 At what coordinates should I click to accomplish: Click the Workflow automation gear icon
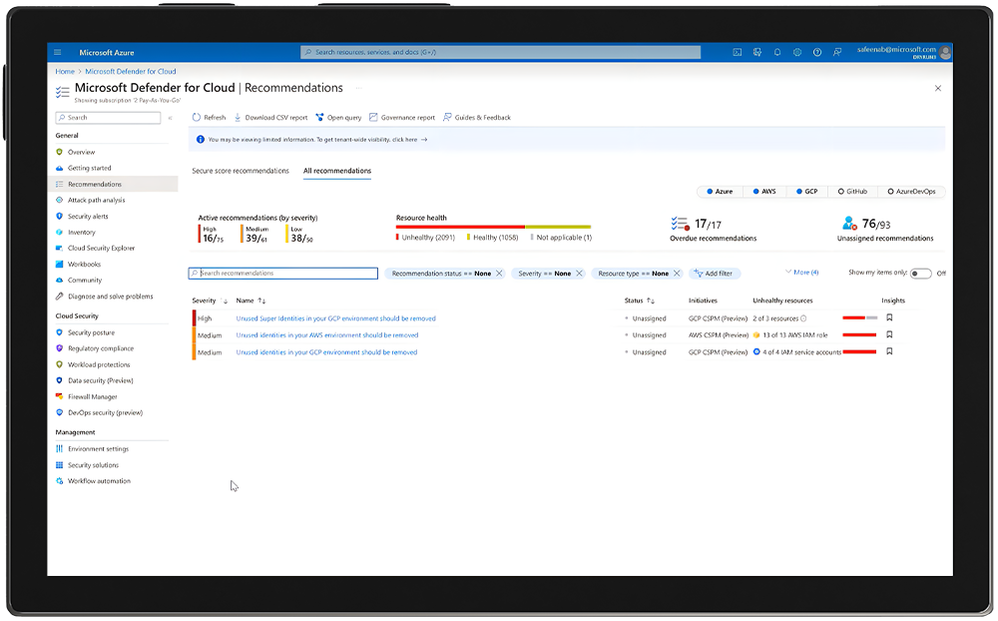click(59, 481)
